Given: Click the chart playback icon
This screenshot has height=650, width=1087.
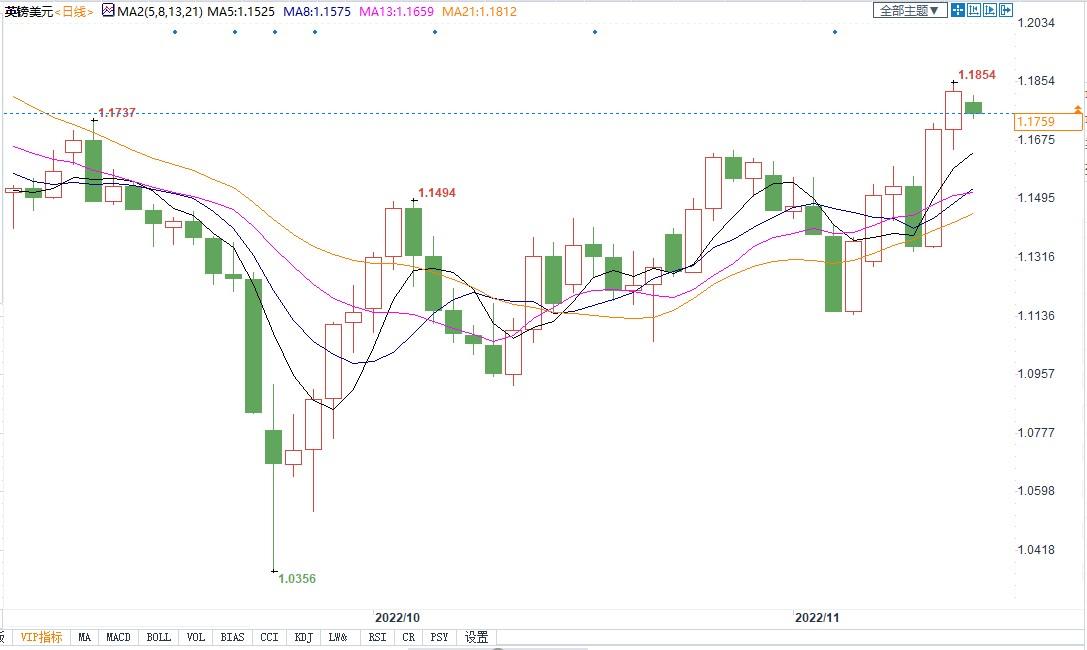Looking at the screenshot, I should (x=990, y=10).
